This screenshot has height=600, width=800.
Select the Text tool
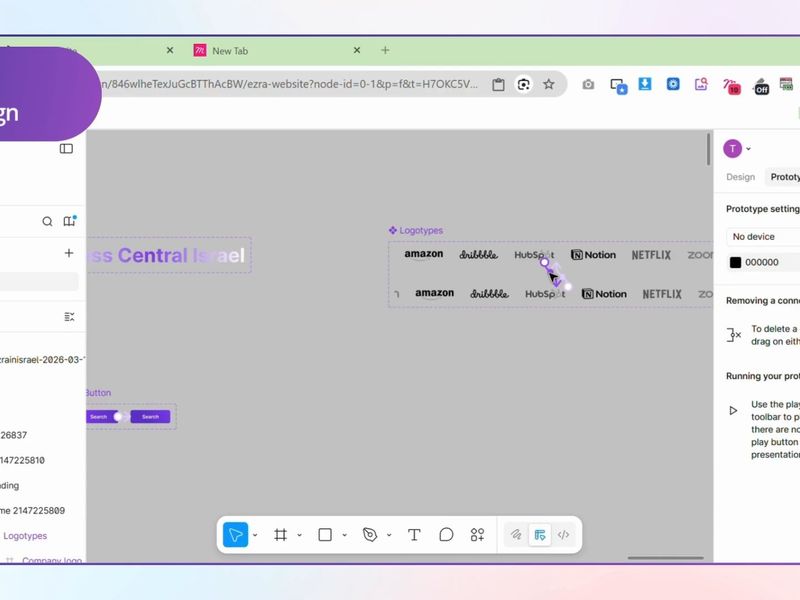pos(414,535)
